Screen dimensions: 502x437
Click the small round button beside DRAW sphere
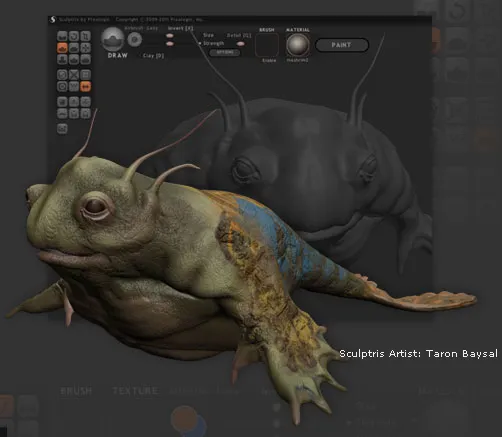coord(135,39)
